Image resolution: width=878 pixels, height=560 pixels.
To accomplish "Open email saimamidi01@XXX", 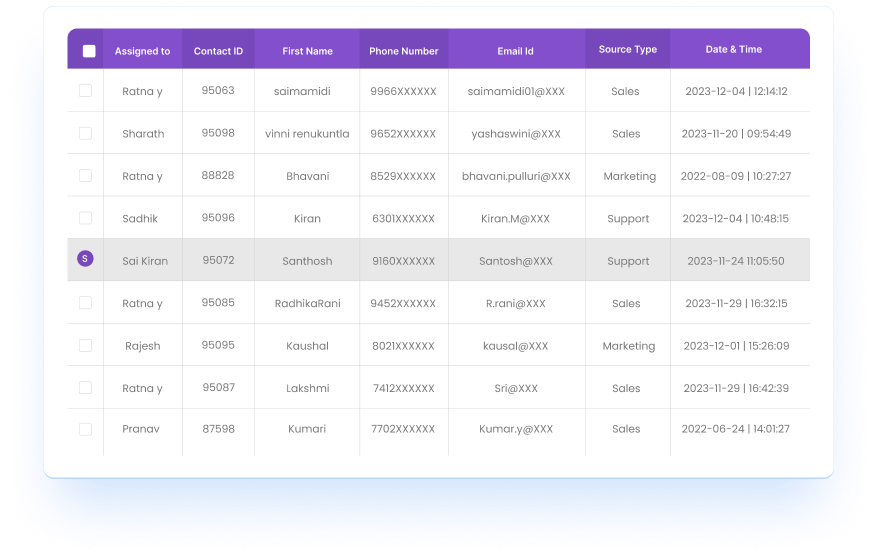I will [x=516, y=92].
